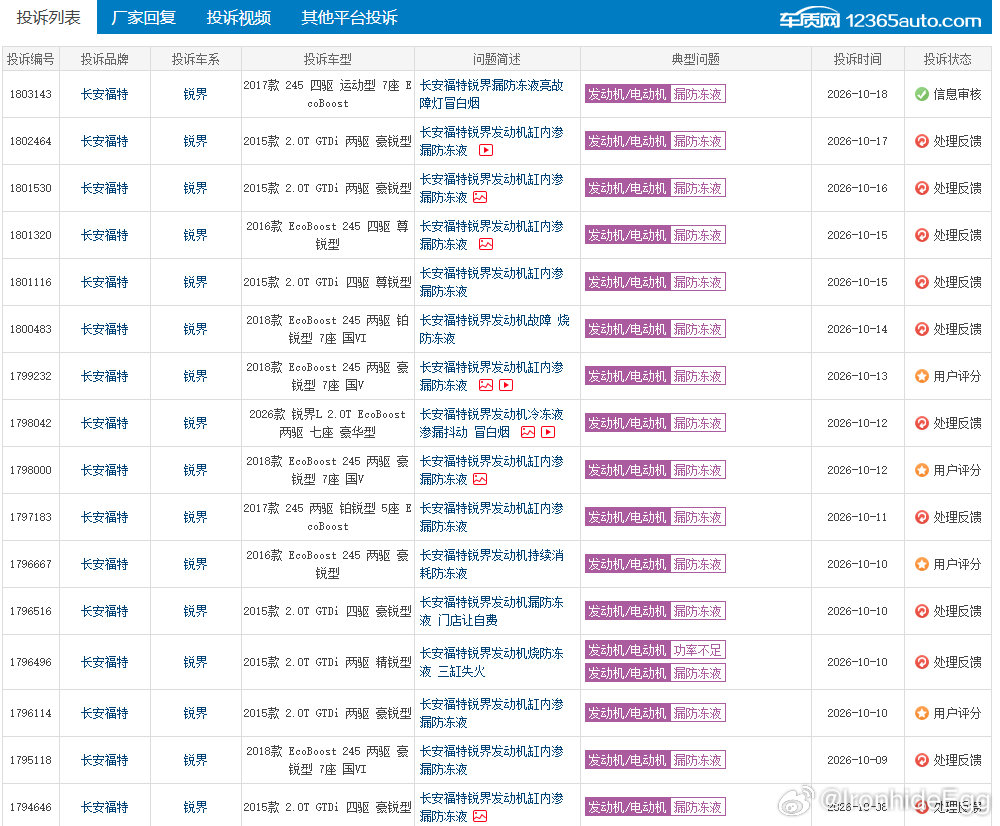Open image icon in complaint 1798042 row

tap(528, 432)
